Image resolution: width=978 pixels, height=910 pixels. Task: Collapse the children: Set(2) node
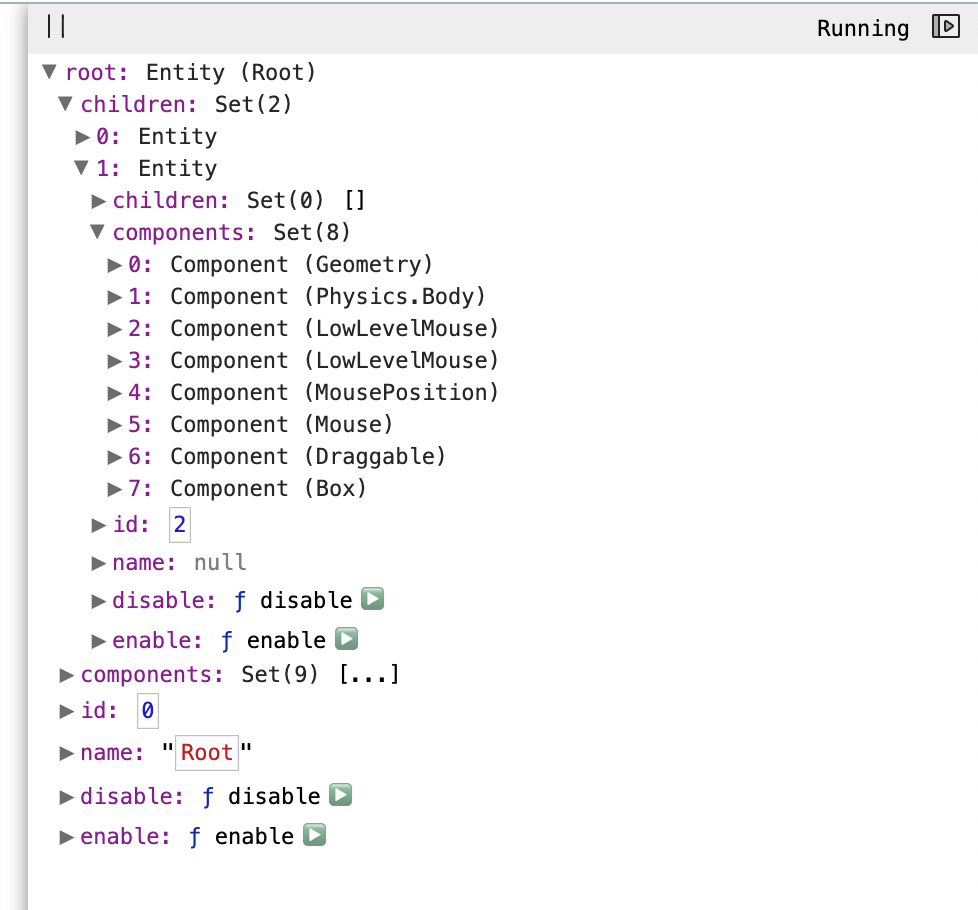pos(65,104)
